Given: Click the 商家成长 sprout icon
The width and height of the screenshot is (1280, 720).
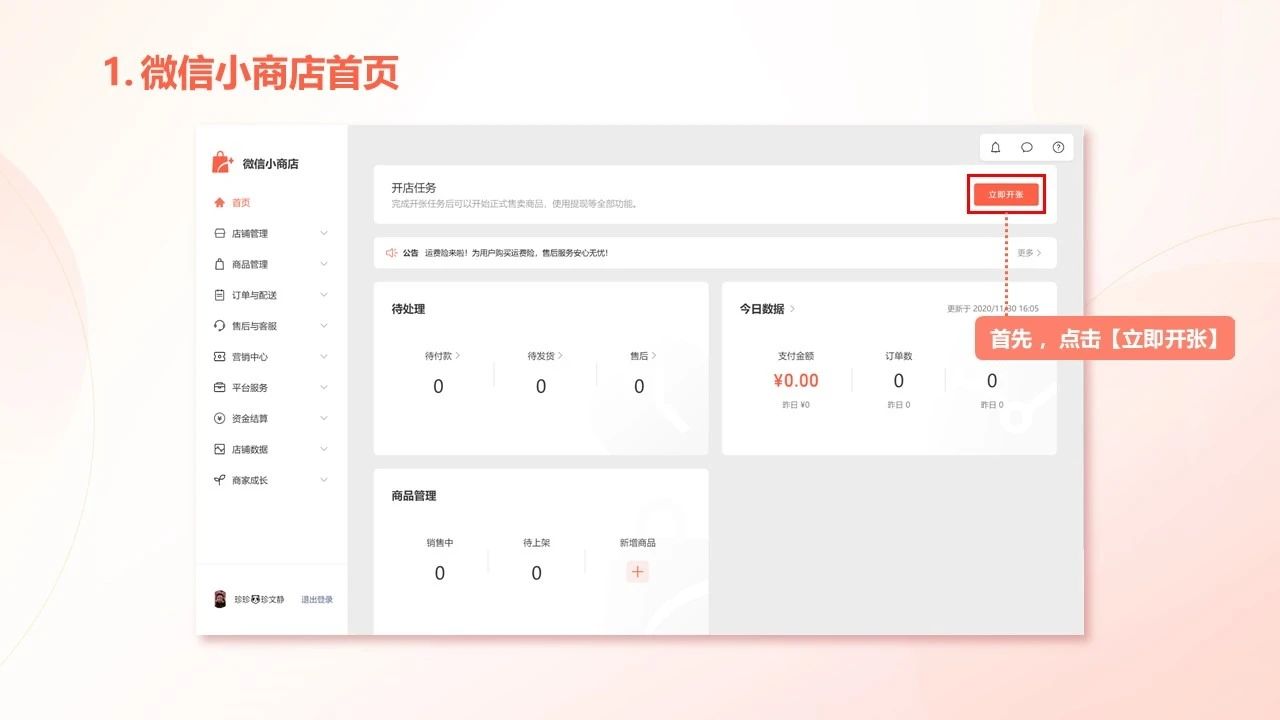Looking at the screenshot, I should 220,480.
